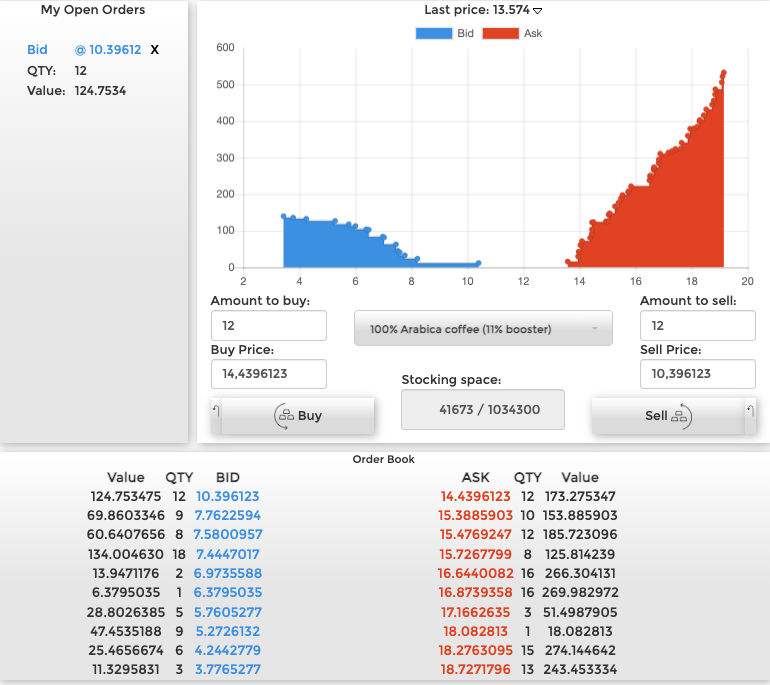Focus the Amount to buy field

coord(269,326)
